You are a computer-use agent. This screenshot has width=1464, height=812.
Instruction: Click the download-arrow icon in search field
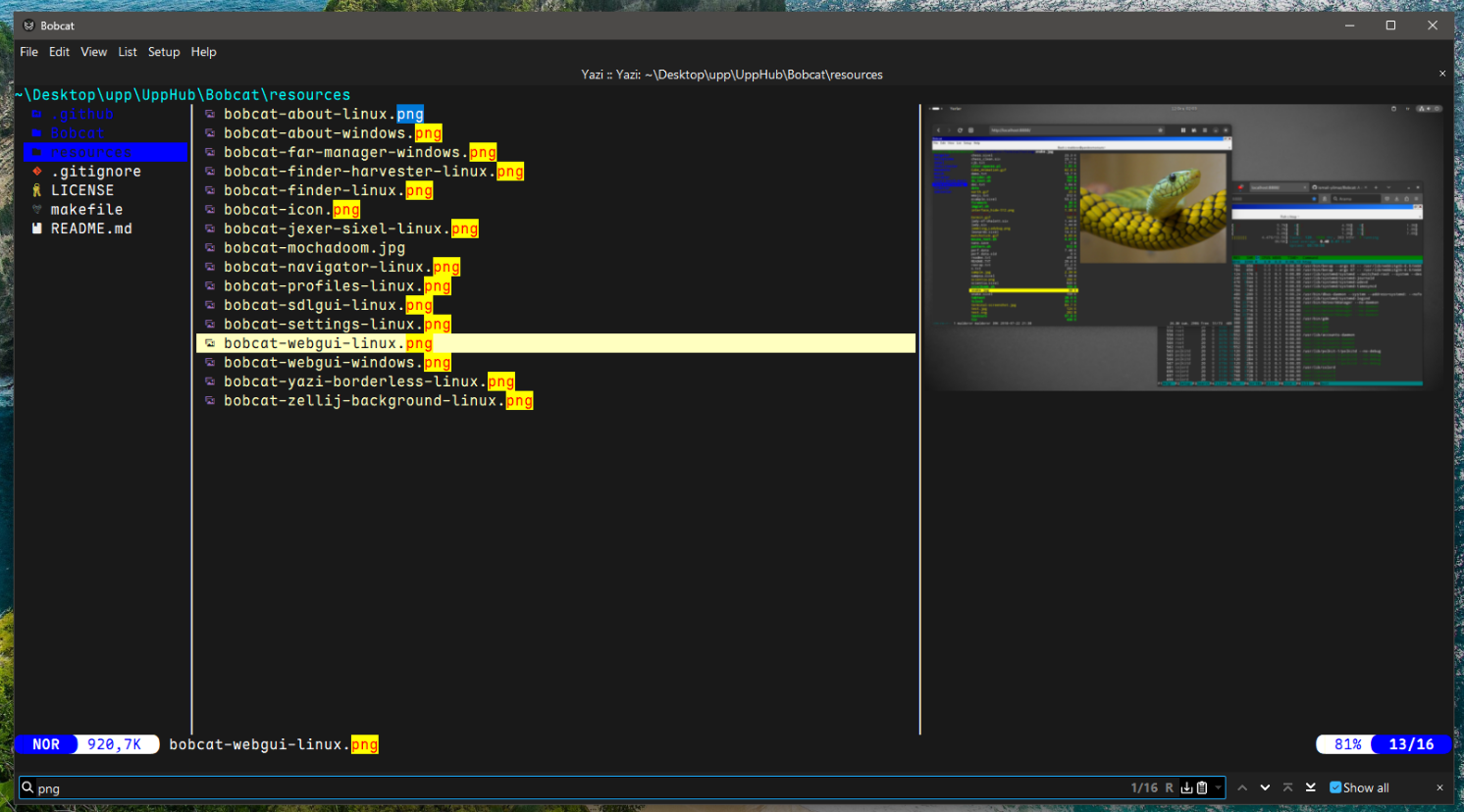pyautogui.click(x=1186, y=787)
